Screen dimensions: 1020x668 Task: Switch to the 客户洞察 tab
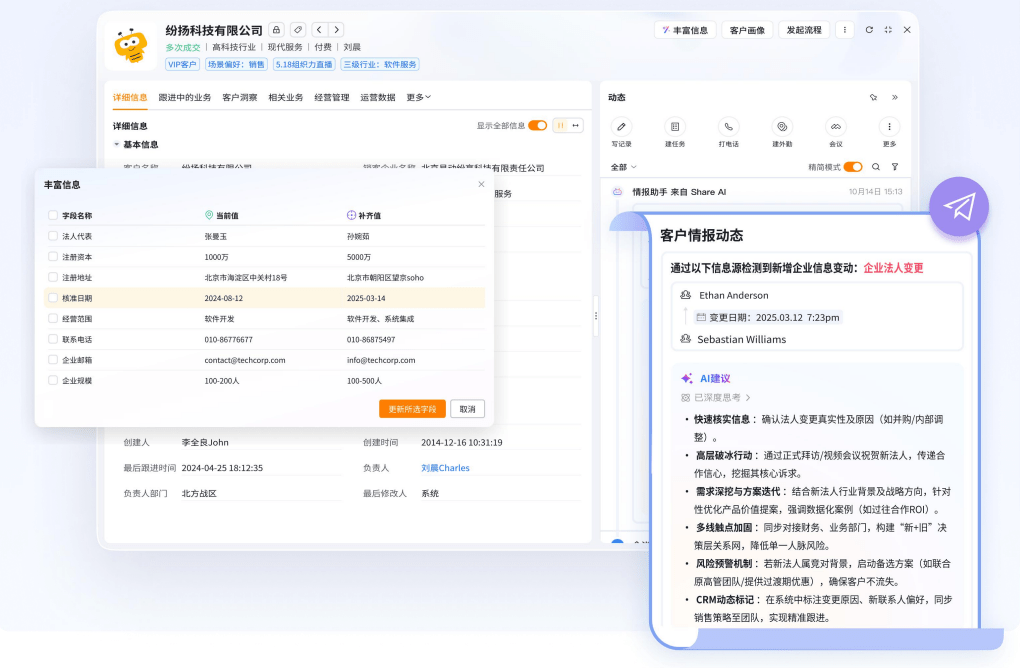(x=239, y=97)
